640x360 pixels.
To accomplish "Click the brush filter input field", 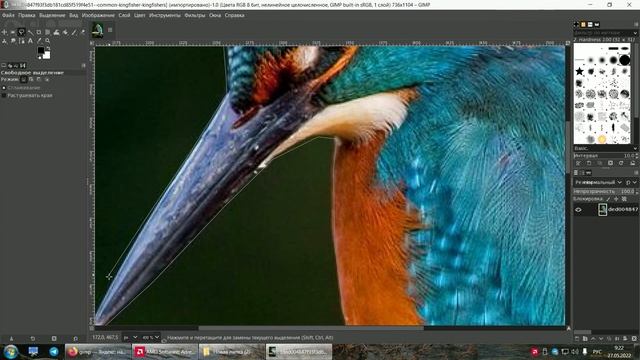I will click(x=603, y=33).
